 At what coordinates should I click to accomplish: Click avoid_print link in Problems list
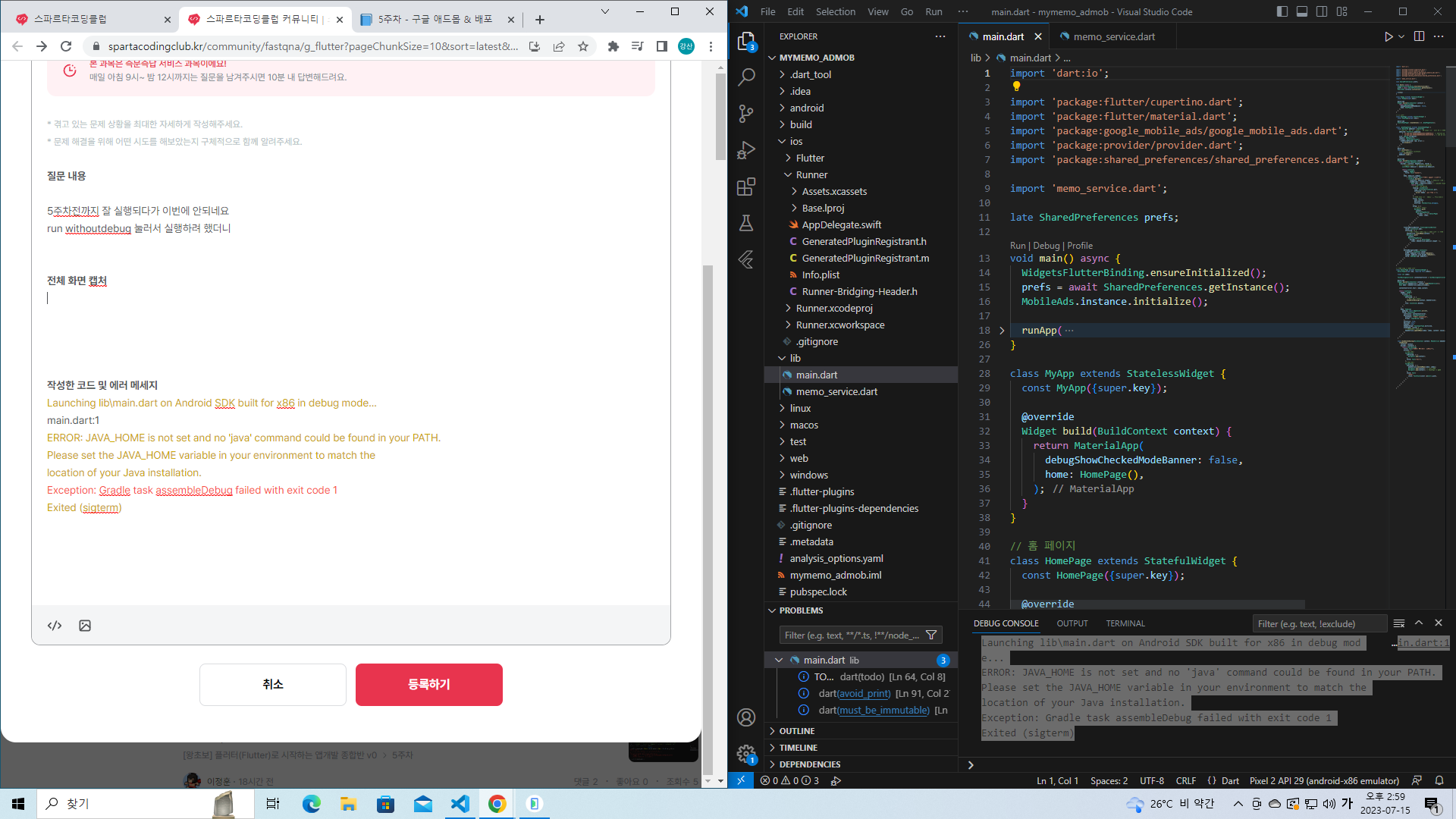click(x=865, y=694)
